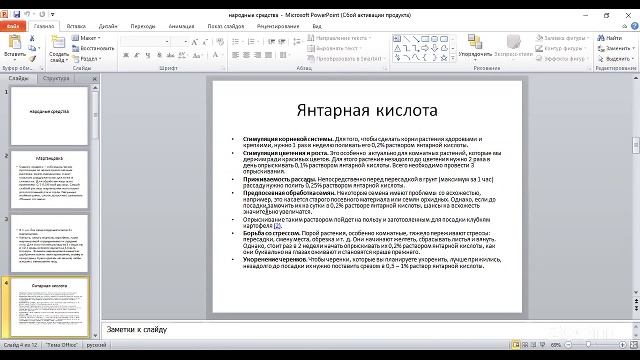This screenshot has height=360, width=640.
Task: Click the Columns icon in paragraph group
Action: pos(284,55)
